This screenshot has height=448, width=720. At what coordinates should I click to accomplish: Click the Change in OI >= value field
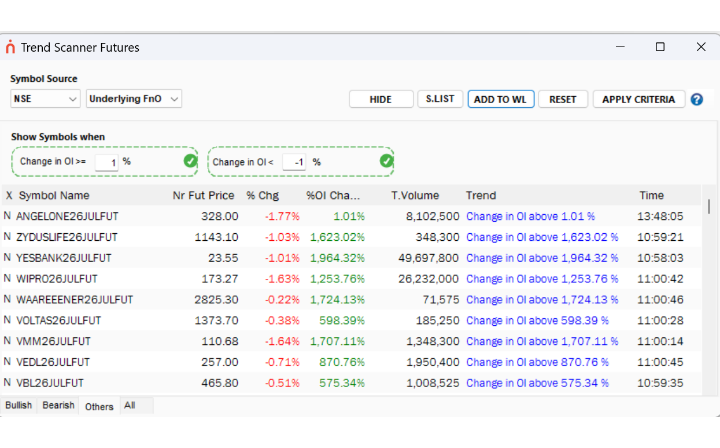[x=107, y=162]
